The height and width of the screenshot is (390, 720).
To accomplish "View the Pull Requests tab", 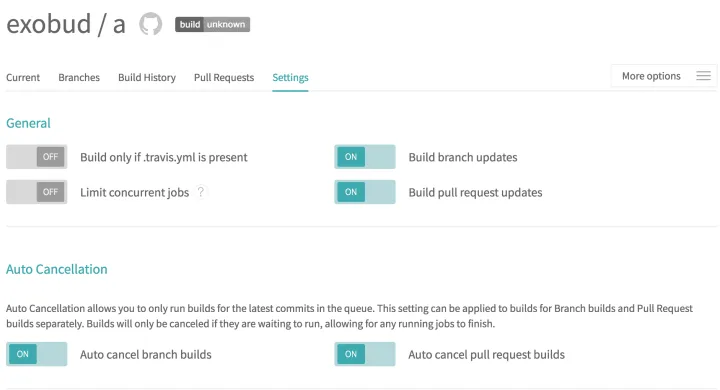I will coord(224,77).
